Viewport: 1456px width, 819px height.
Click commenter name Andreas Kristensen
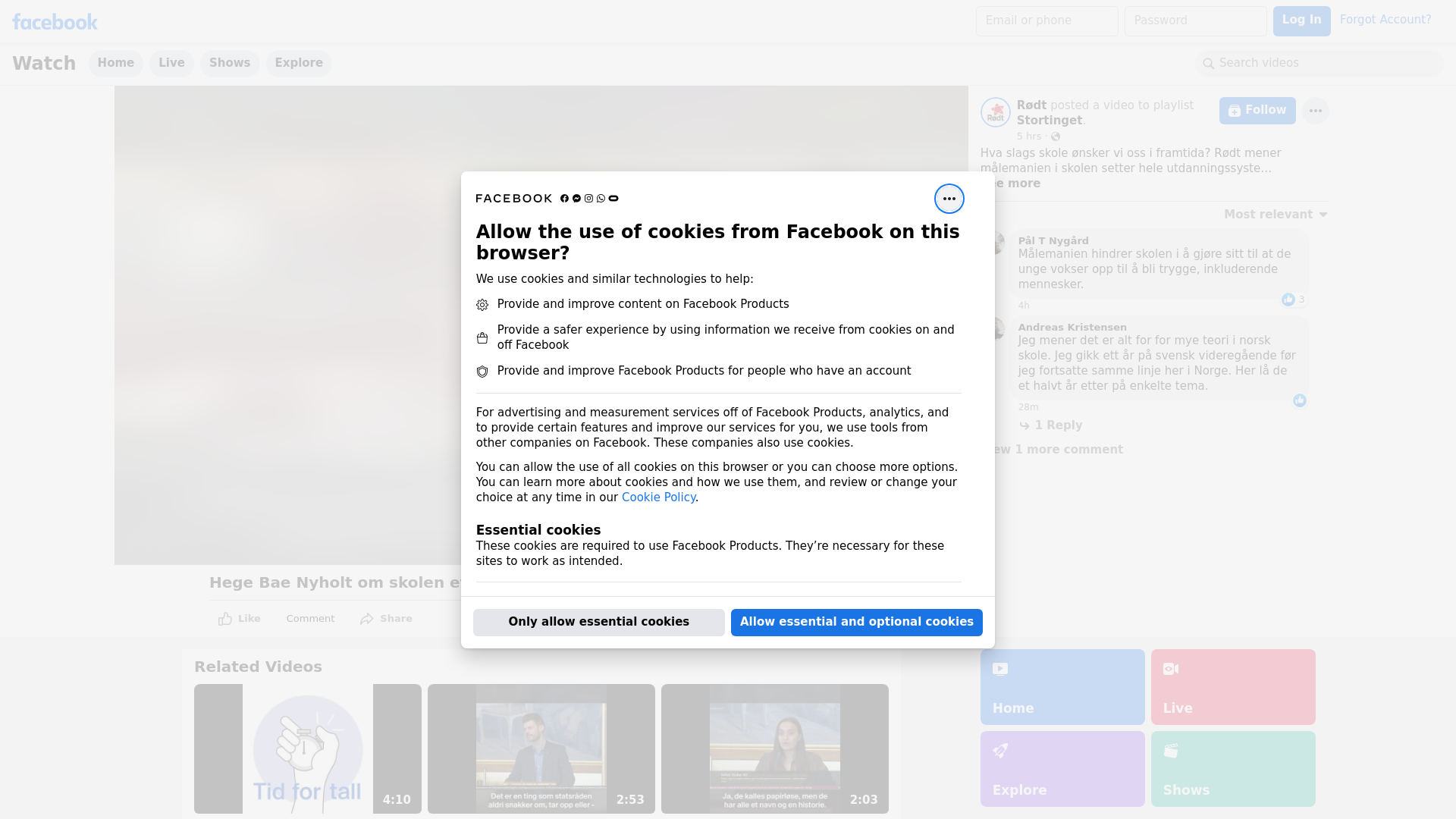tap(1072, 328)
